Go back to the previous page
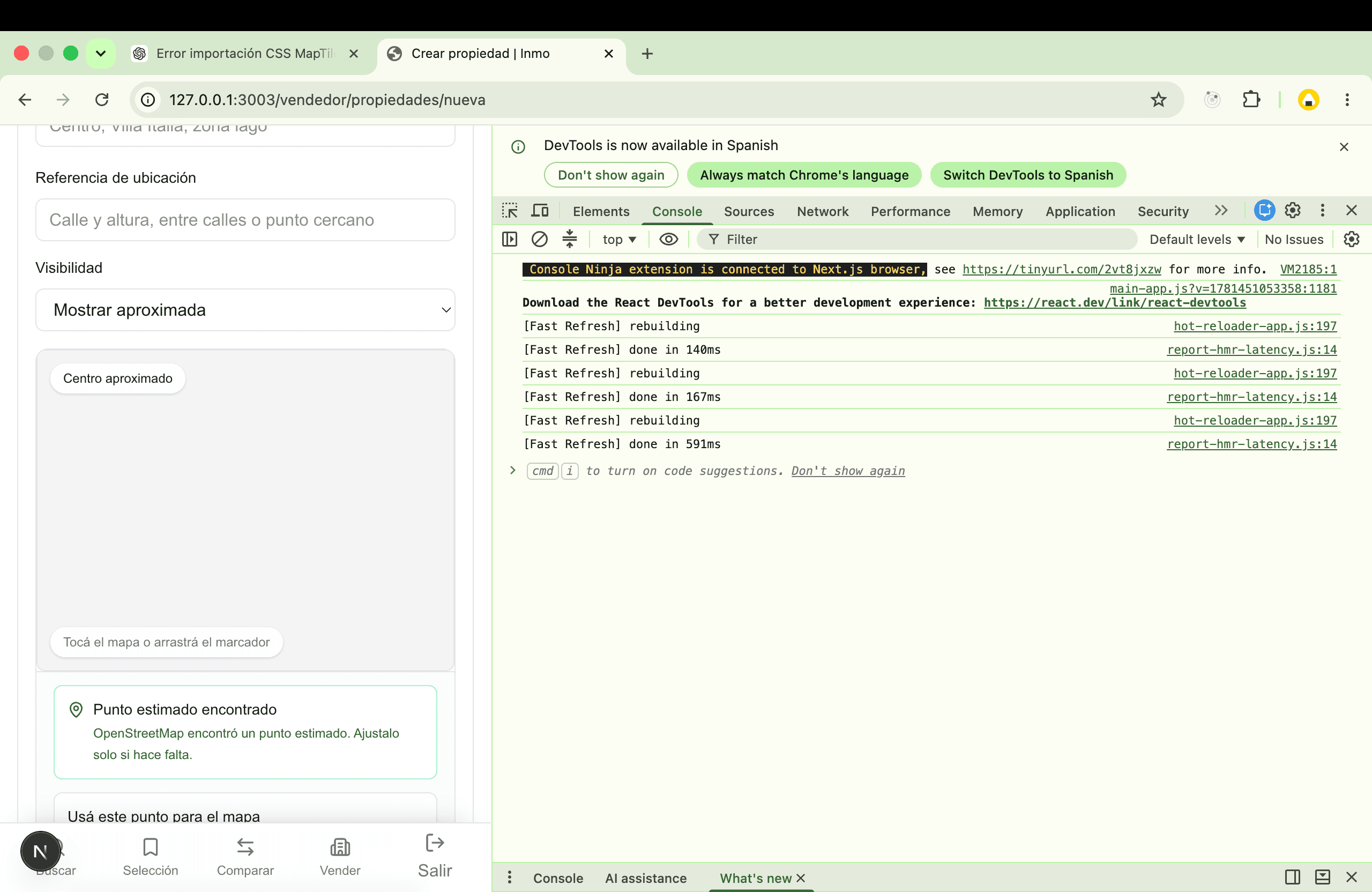 tap(25, 100)
